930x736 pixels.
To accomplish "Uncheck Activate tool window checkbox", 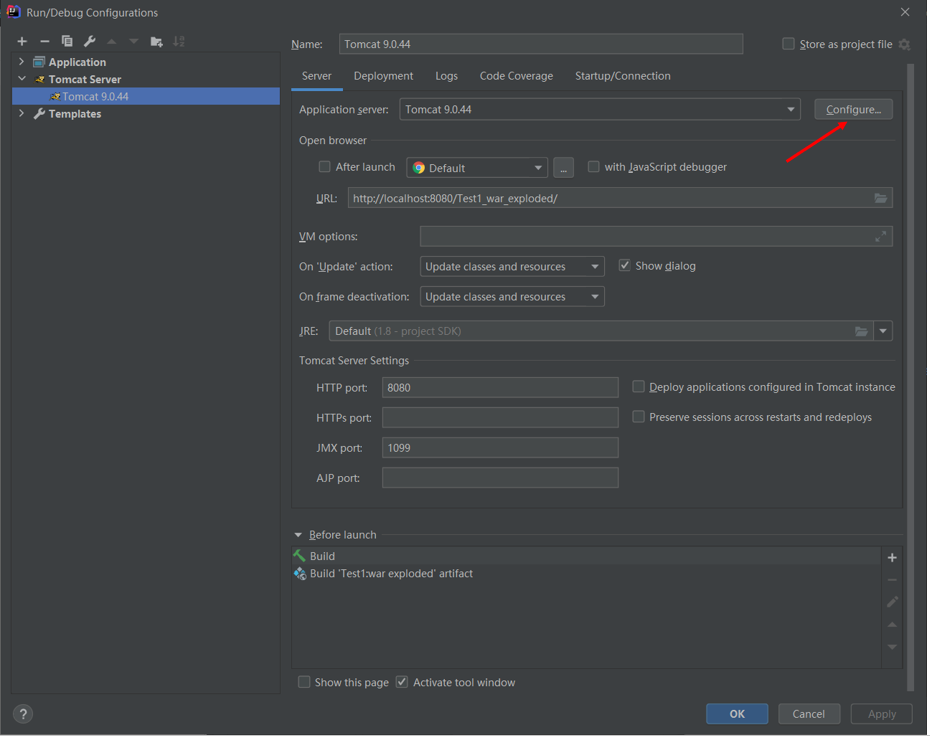I will click(x=402, y=682).
